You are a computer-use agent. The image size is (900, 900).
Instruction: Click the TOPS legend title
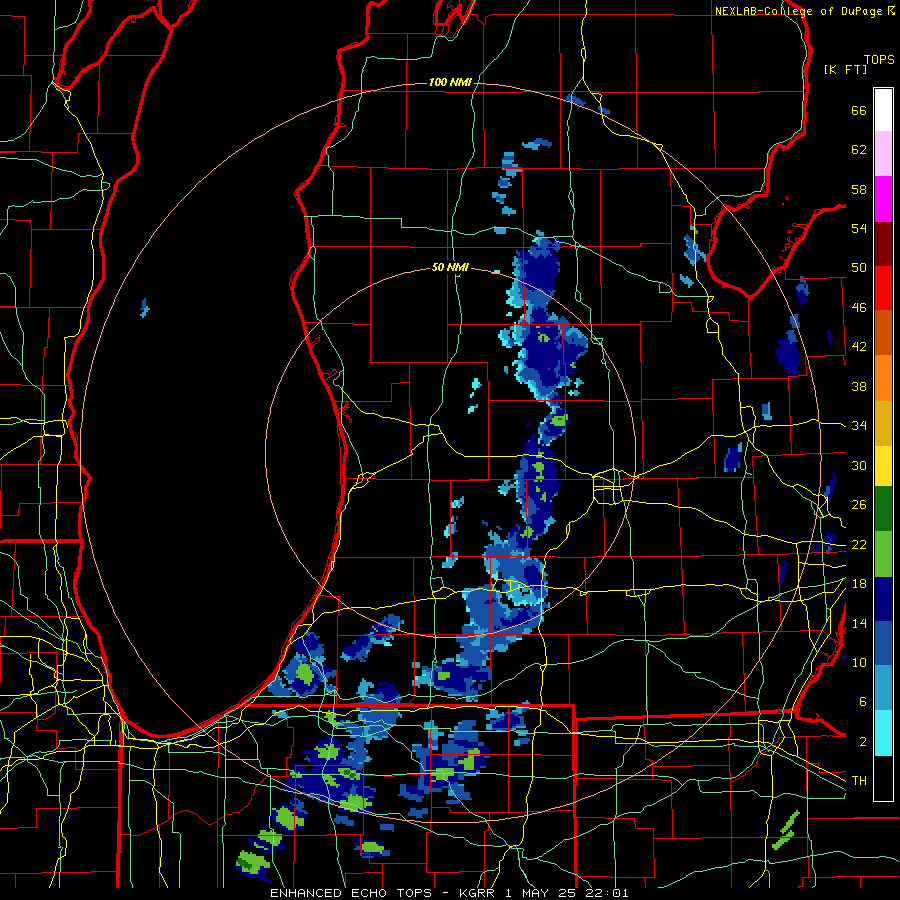pyautogui.click(x=879, y=59)
